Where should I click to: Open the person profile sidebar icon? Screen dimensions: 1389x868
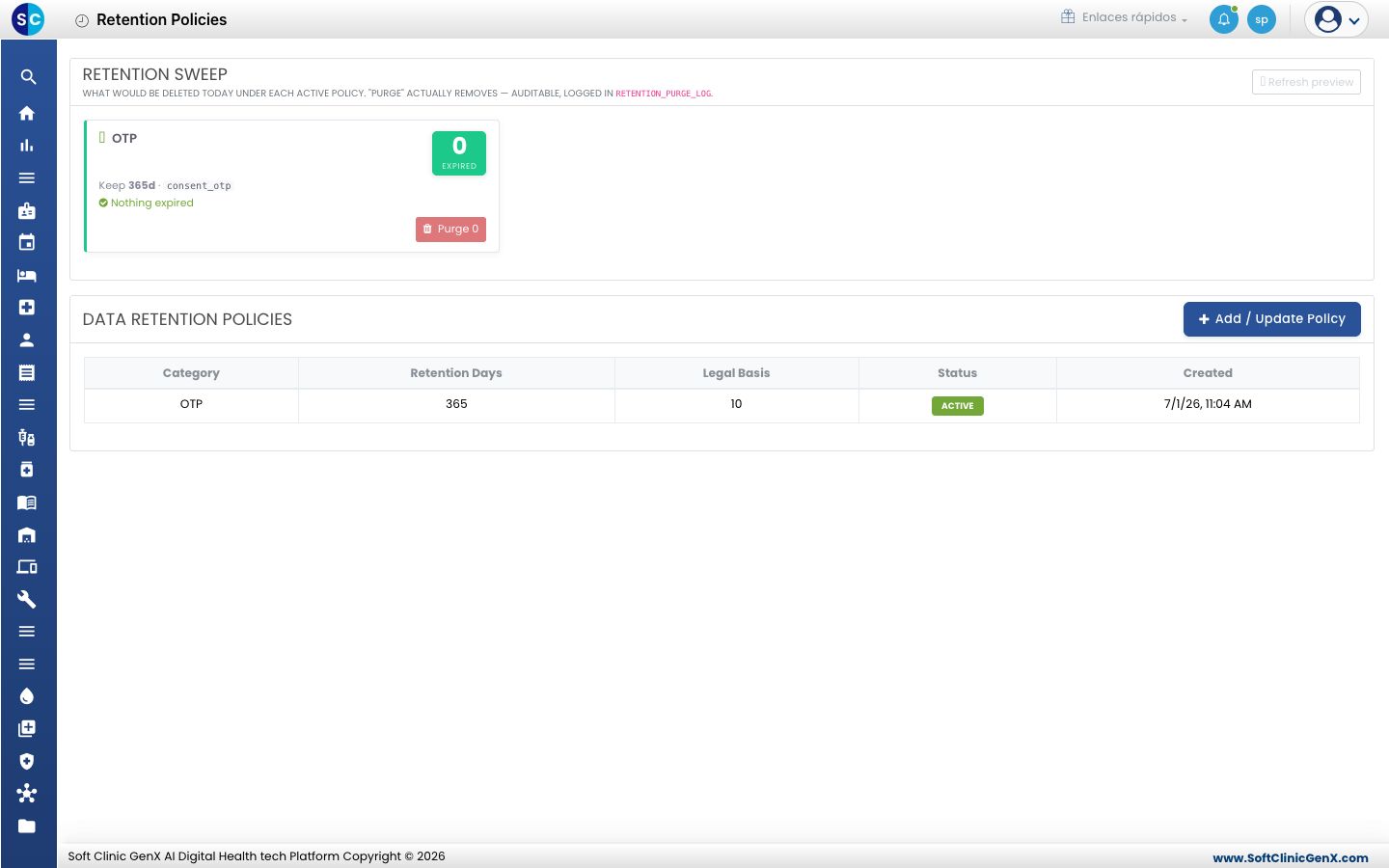(27, 339)
